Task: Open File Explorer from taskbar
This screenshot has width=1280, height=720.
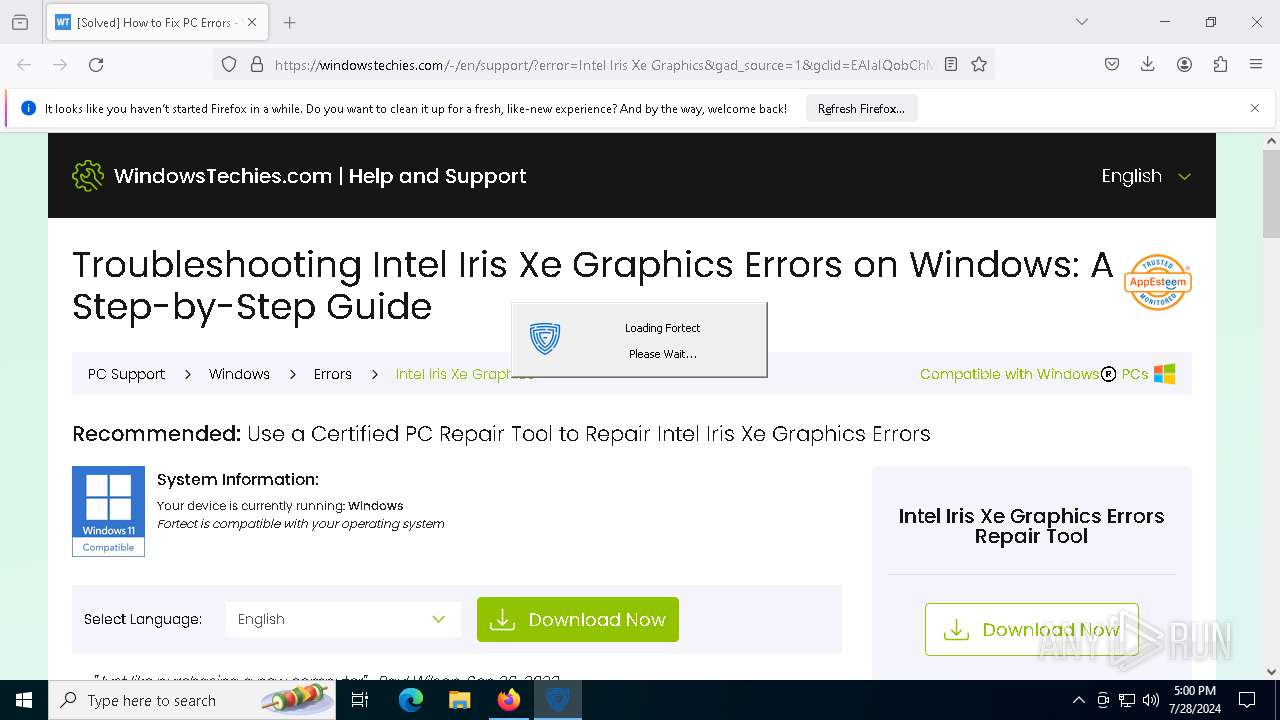Action: click(x=459, y=700)
